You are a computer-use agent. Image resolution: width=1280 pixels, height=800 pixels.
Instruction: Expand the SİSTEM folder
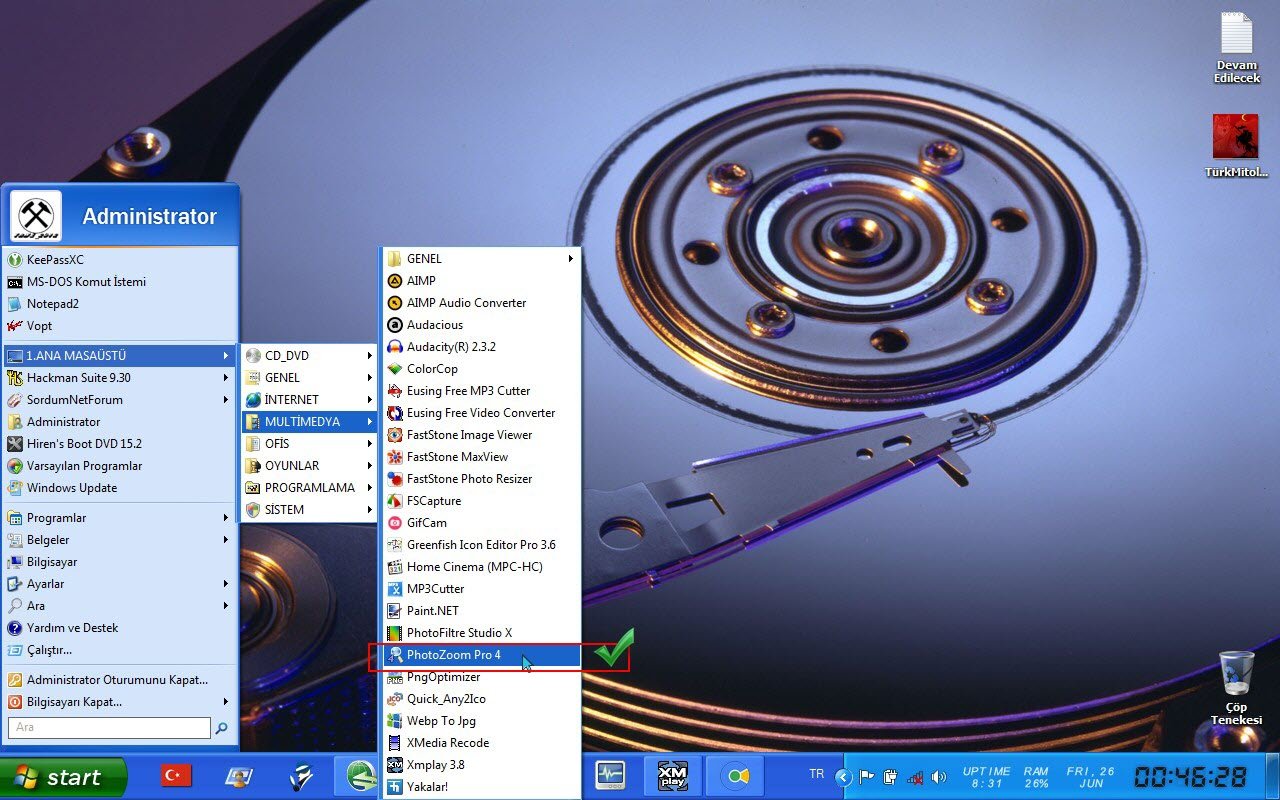[x=309, y=510]
